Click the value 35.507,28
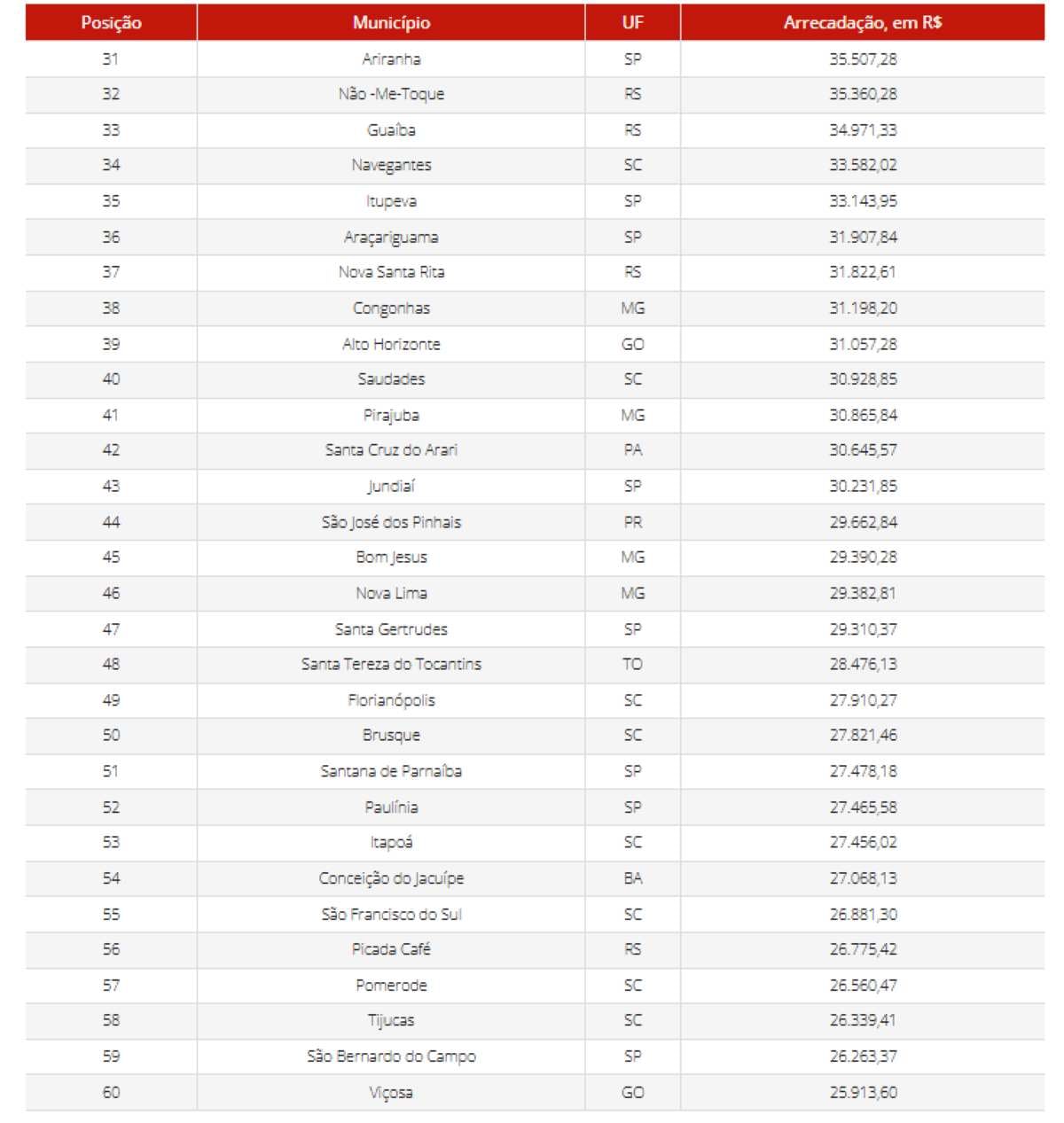 point(863,59)
